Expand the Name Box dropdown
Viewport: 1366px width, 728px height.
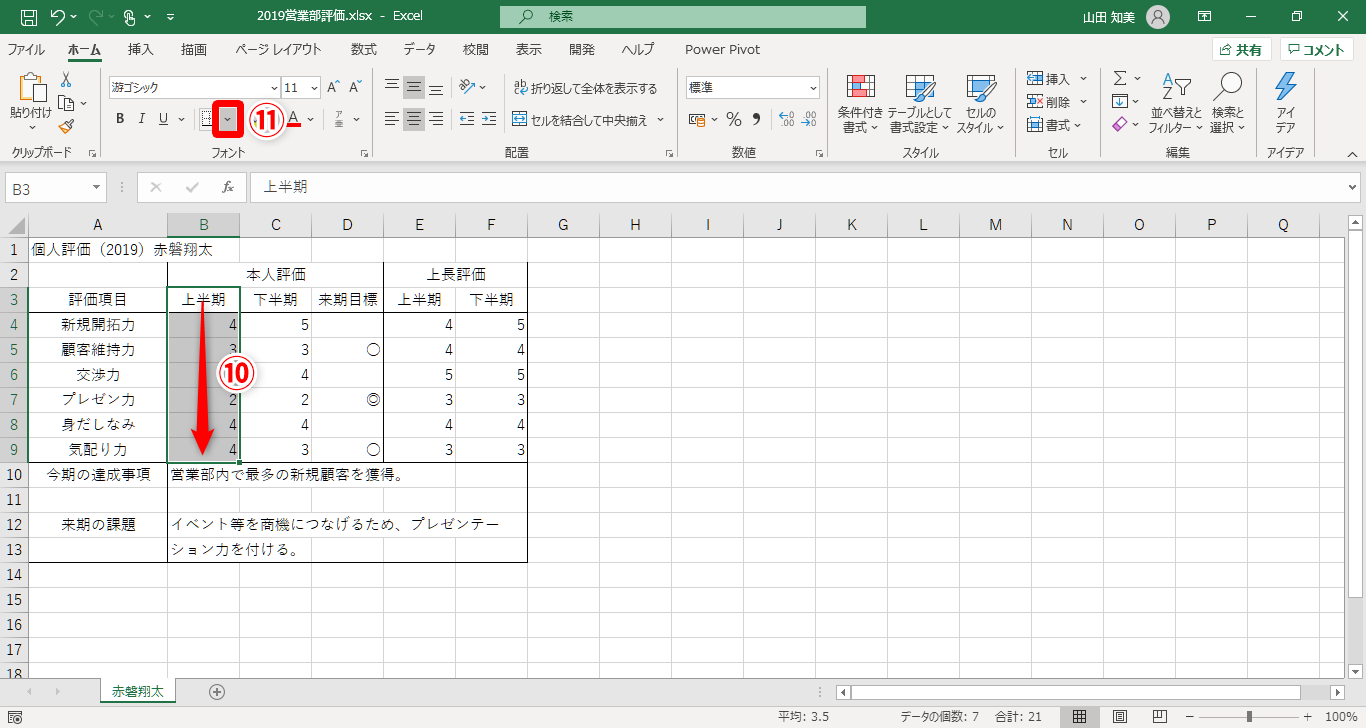96,187
